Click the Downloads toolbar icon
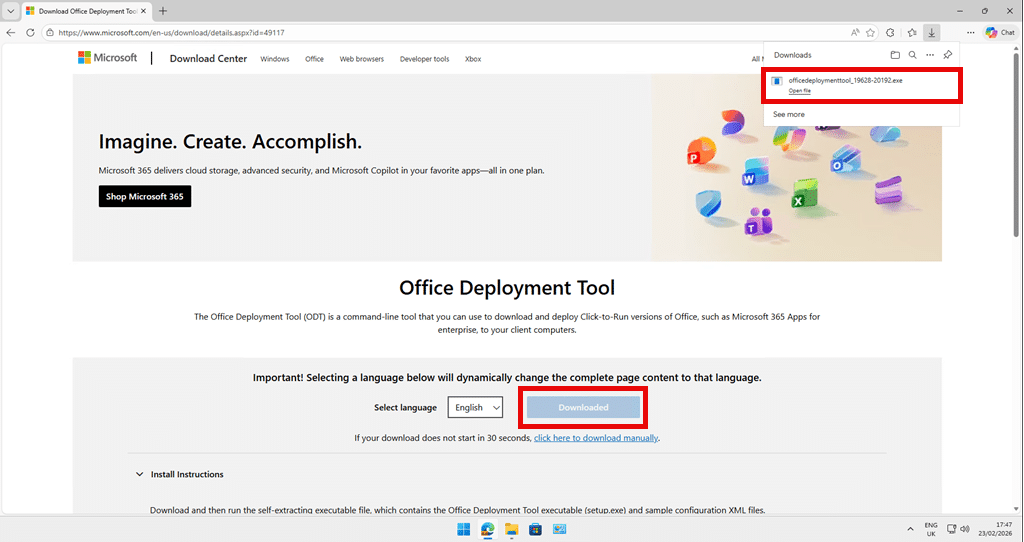The height and width of the screenshot is (542, 1024). tap(931, 32)
